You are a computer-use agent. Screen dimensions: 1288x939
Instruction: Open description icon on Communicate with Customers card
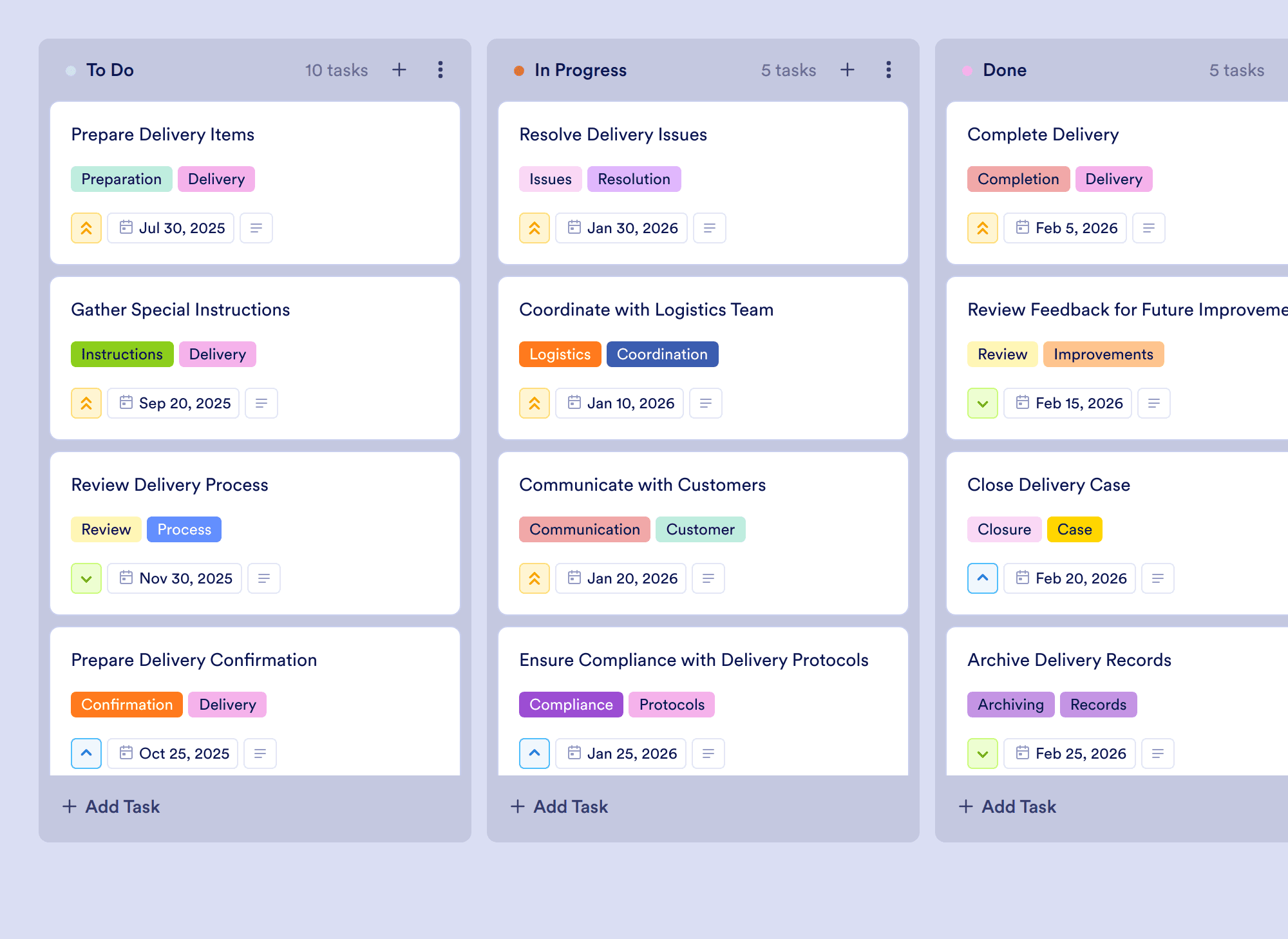[x=708, y=578]
